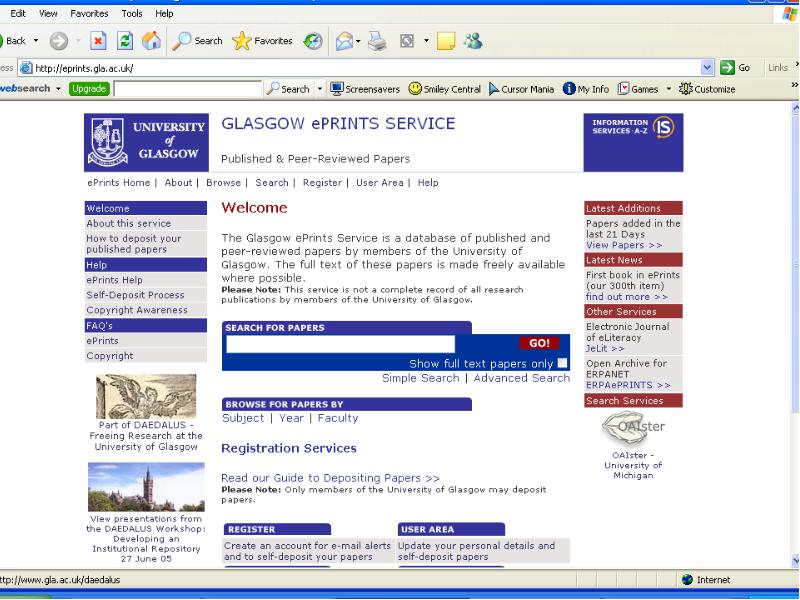Screen dimensions: 800x600
Task: Click the My Info toolbar icon
Action: pos(586,89)
